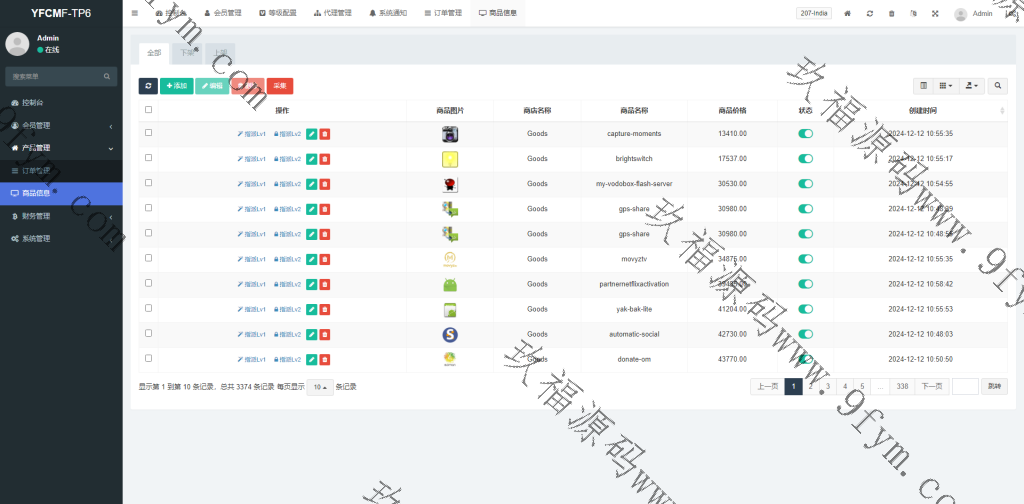This screenshot has width=1024, height=504.
Task: Click the sidebar search menu input field
Action: point(55,76)
